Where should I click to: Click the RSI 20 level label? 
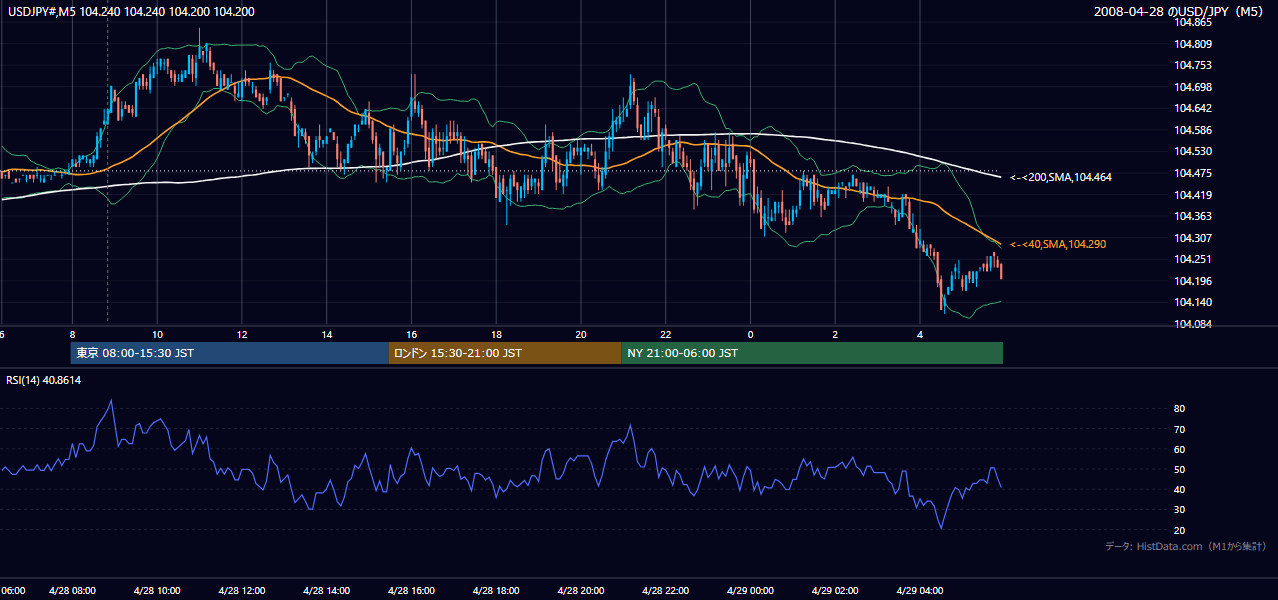pos(1180,530)
